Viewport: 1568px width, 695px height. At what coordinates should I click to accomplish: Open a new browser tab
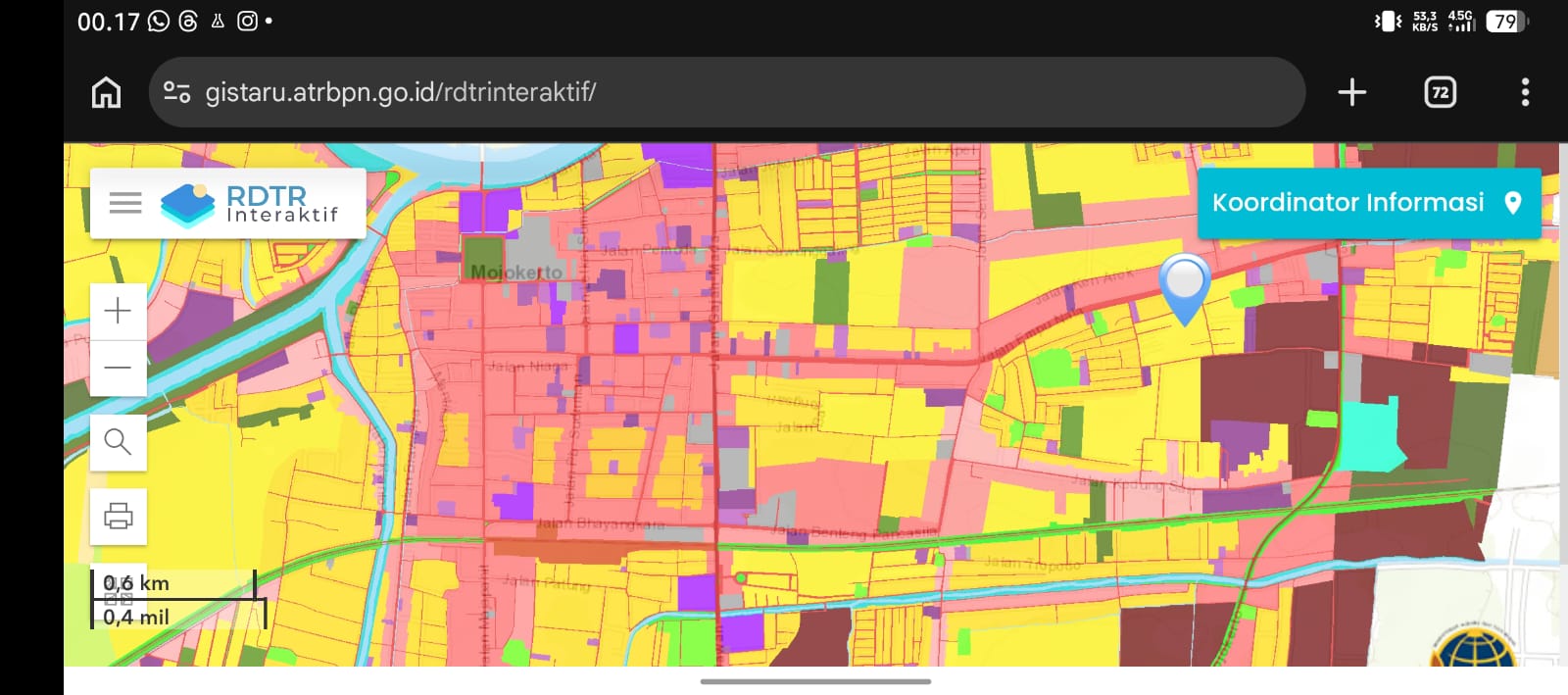[x=1351, y=92]
